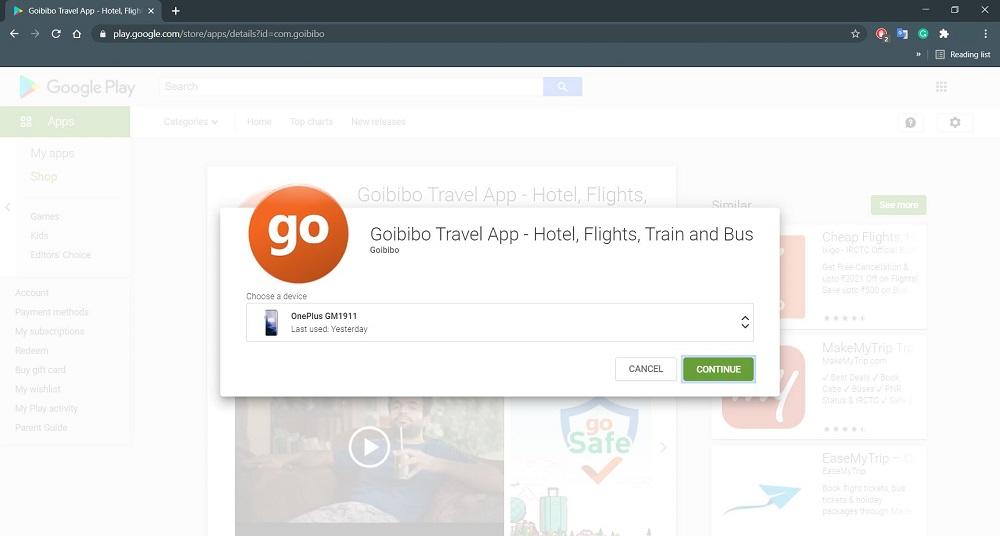Open My subscriptions
This screenshot has width=1000, height=536.
[50, 331]
